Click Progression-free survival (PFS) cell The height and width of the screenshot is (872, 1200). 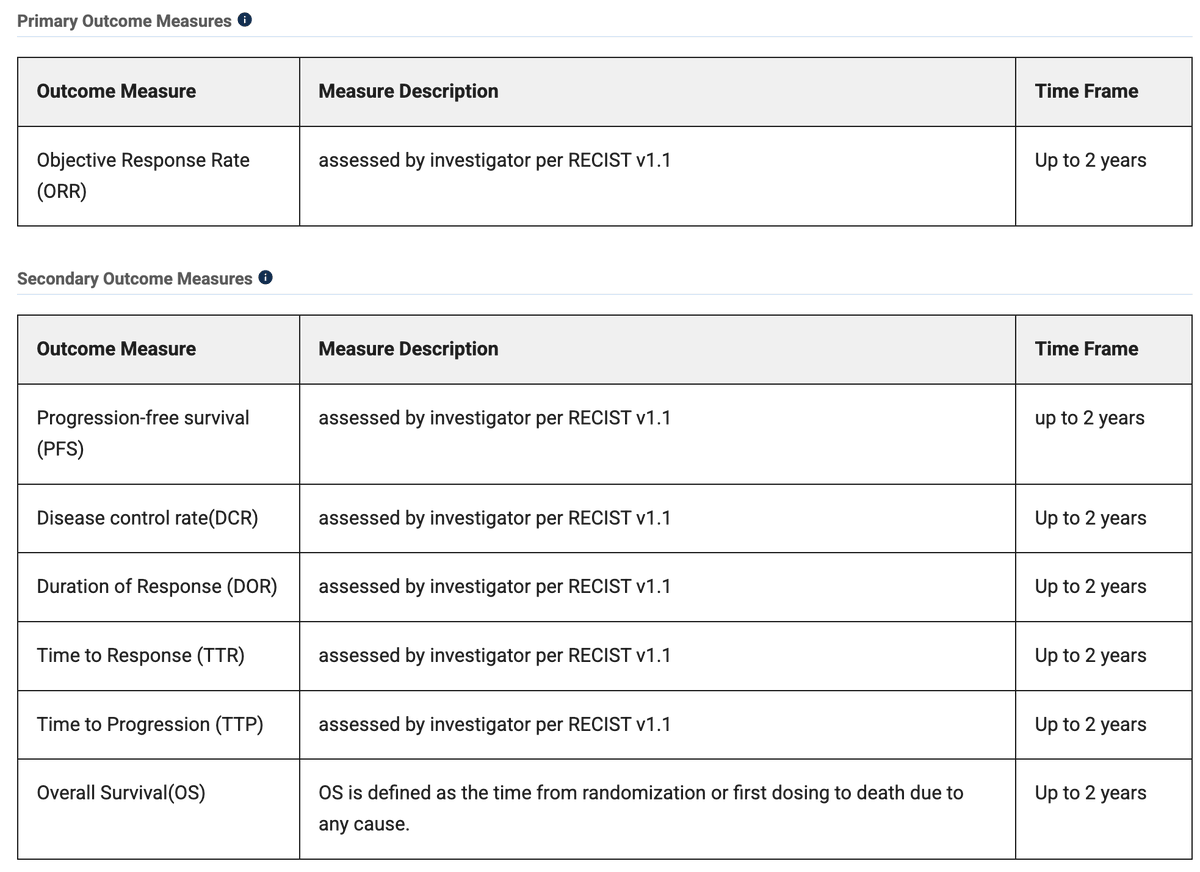coord(158,434)
